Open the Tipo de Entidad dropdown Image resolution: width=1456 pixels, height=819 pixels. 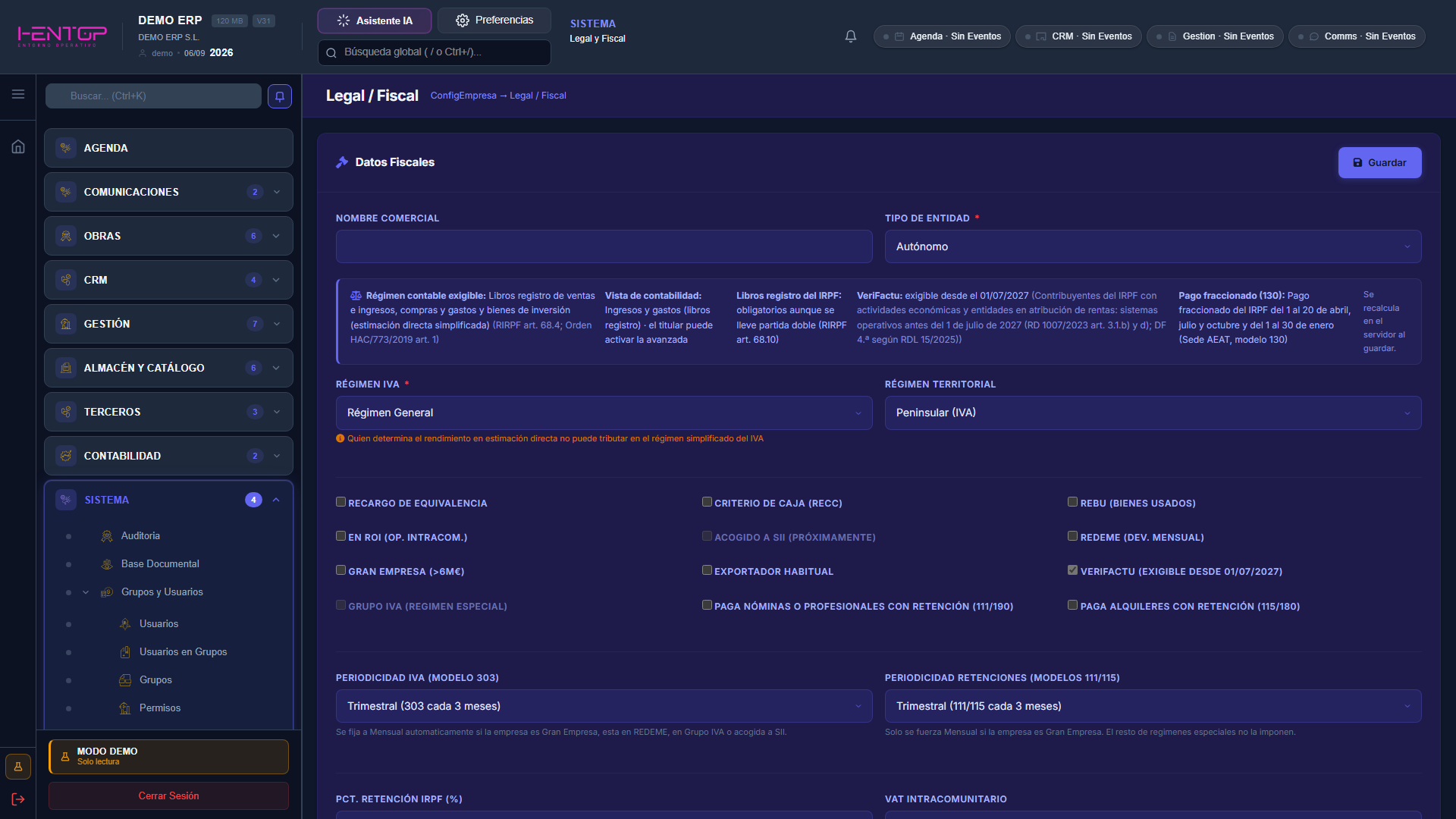click(1153, 246)
